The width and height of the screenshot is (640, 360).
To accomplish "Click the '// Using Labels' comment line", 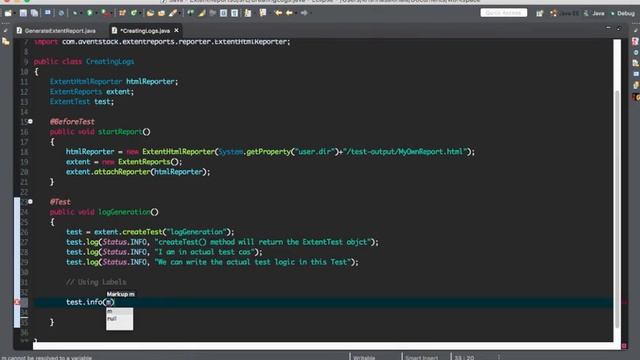I will pyautogui.click(x=96, y=282).
